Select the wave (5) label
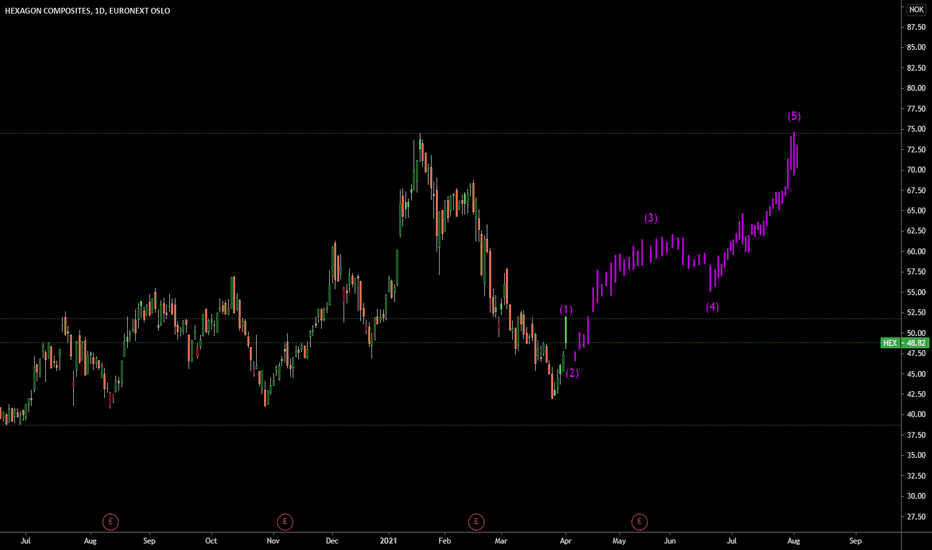 point(794,116)
